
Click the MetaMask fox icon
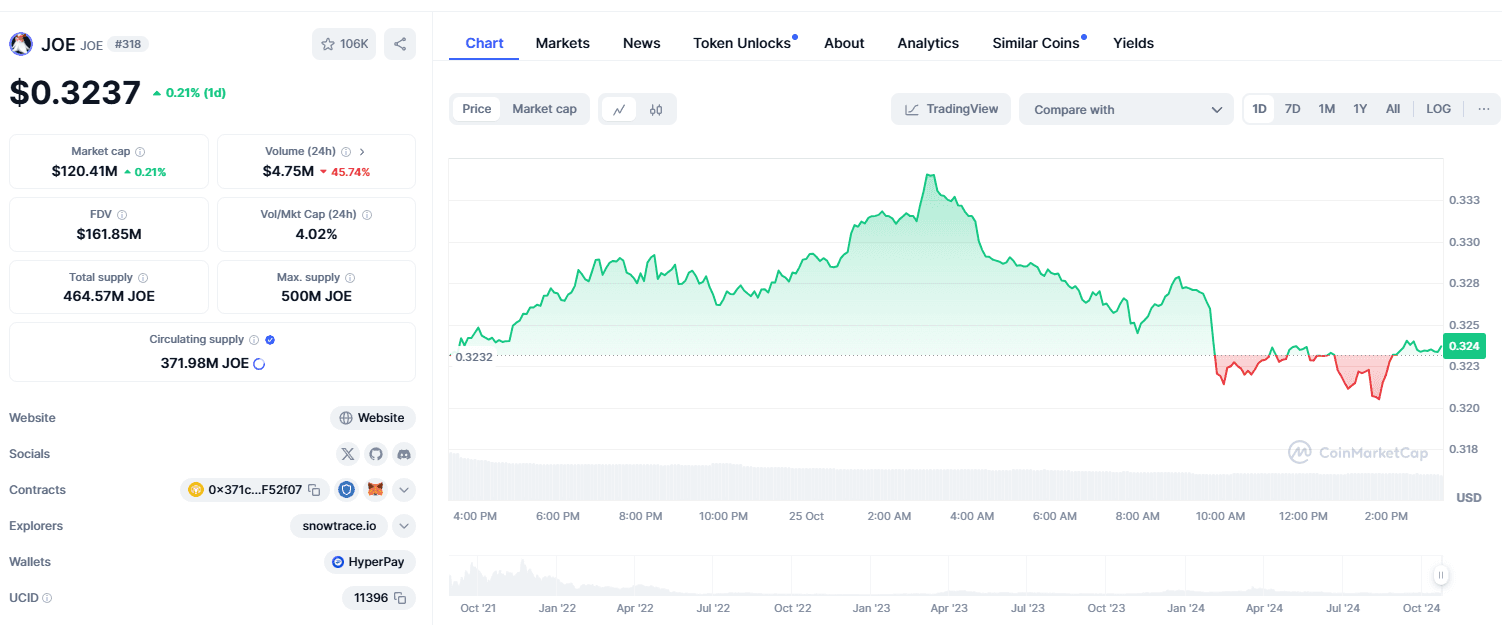[375, 490]
